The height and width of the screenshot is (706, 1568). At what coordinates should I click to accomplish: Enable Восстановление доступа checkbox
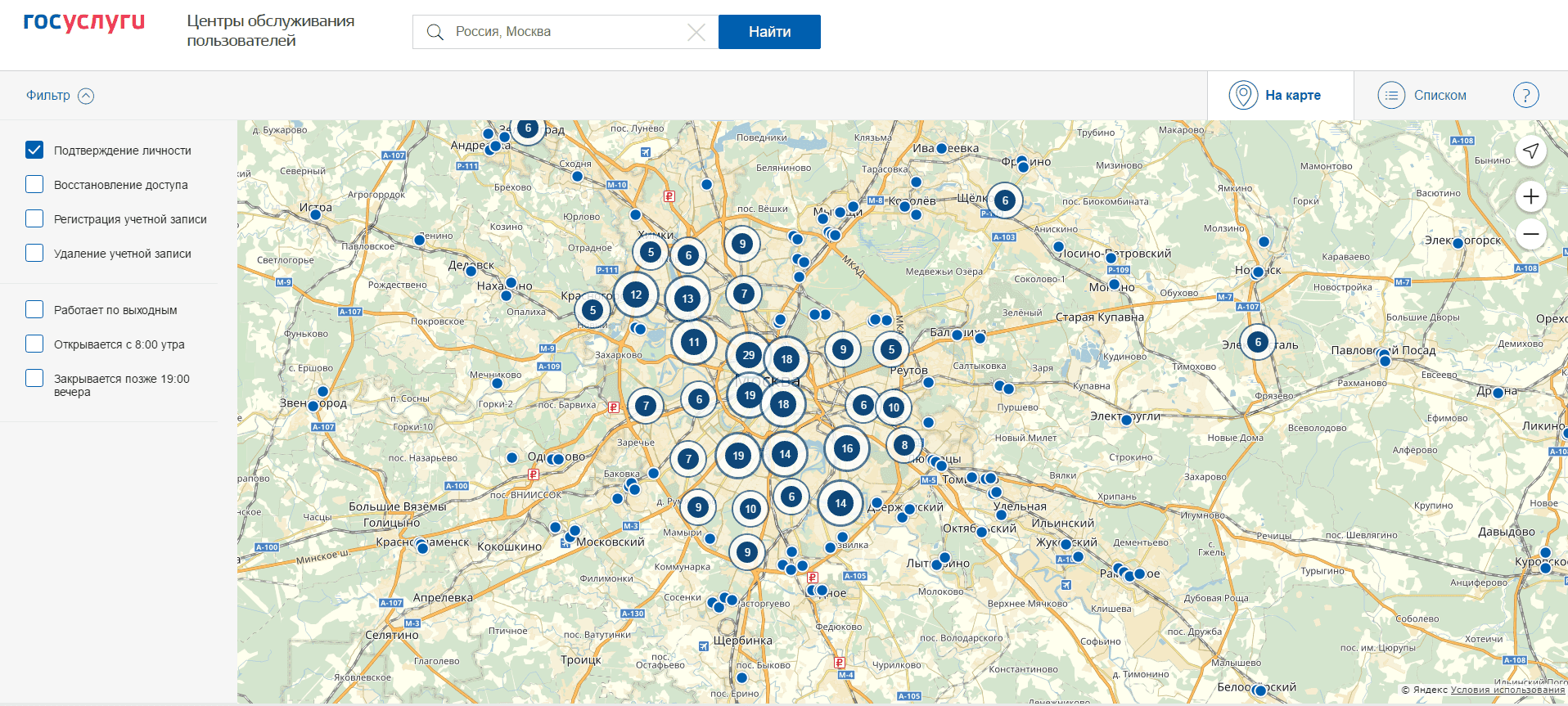tap(34, 184)
